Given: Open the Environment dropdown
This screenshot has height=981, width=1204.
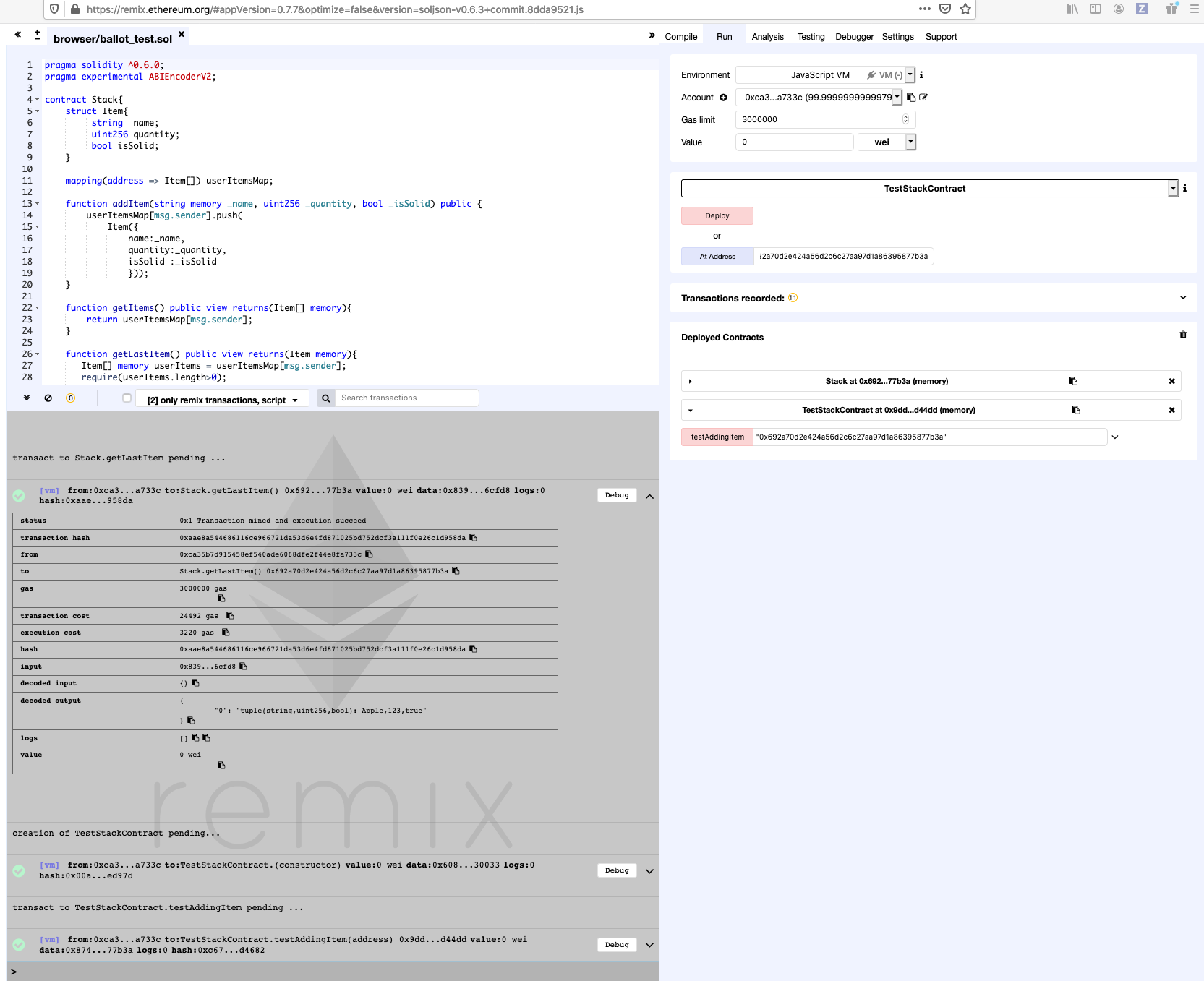Looking at the screenshot, I should (x=826, y=75).
